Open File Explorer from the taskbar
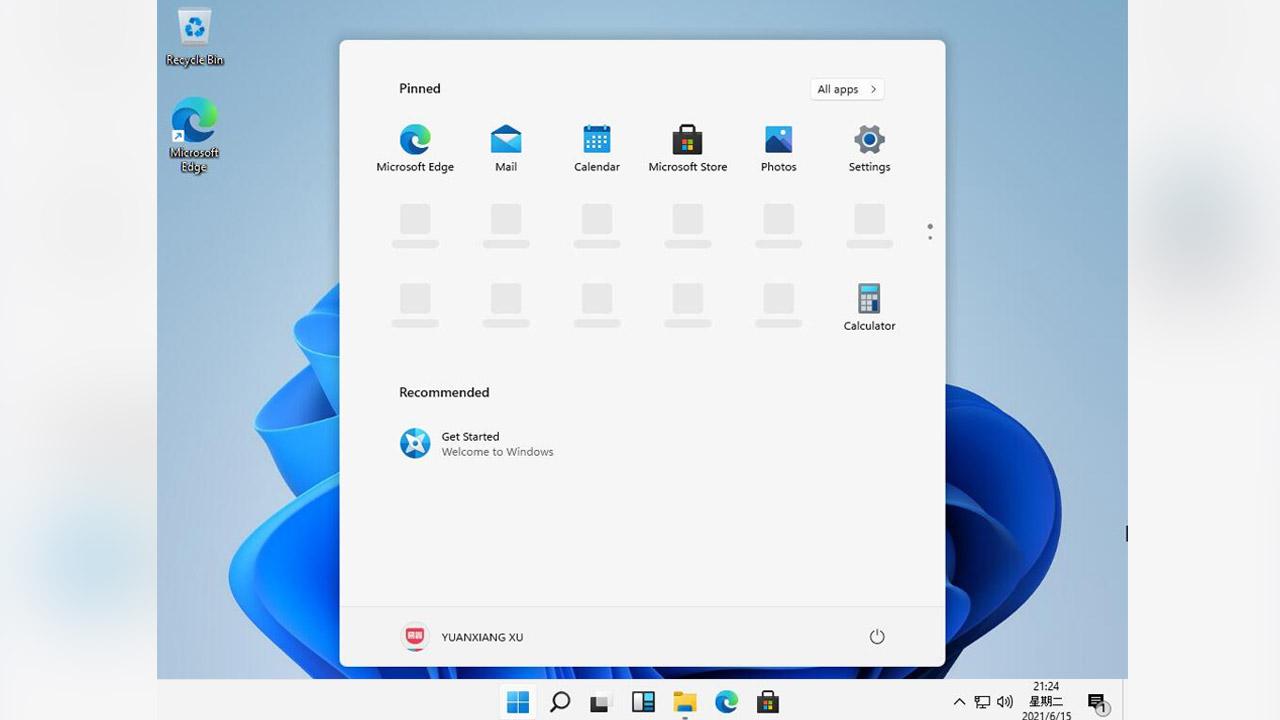 (x=684, y=702)
